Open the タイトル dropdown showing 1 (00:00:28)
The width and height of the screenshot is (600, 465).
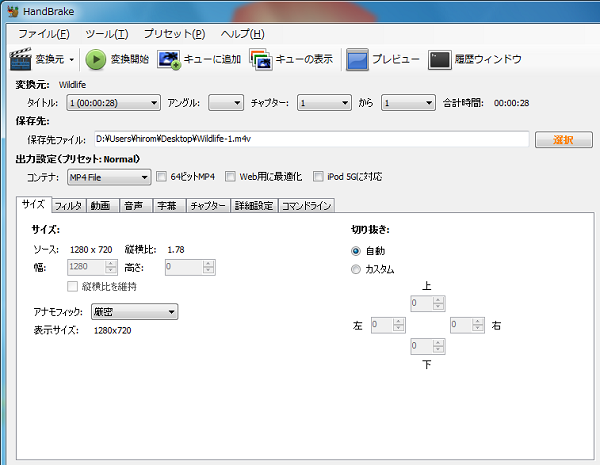tap(113, 103)
